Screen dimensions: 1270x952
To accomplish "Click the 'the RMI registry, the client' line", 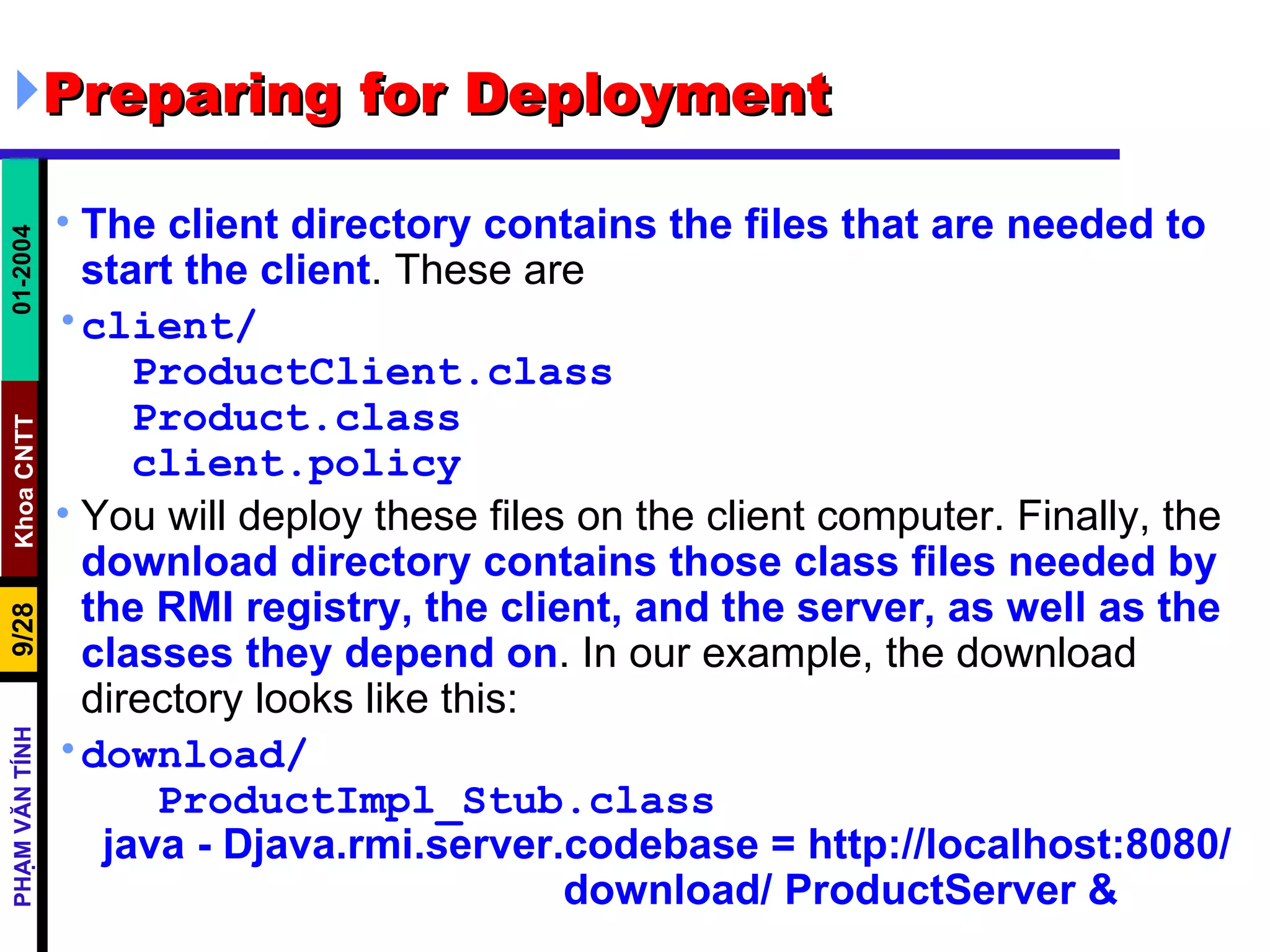I will (651, 608).
